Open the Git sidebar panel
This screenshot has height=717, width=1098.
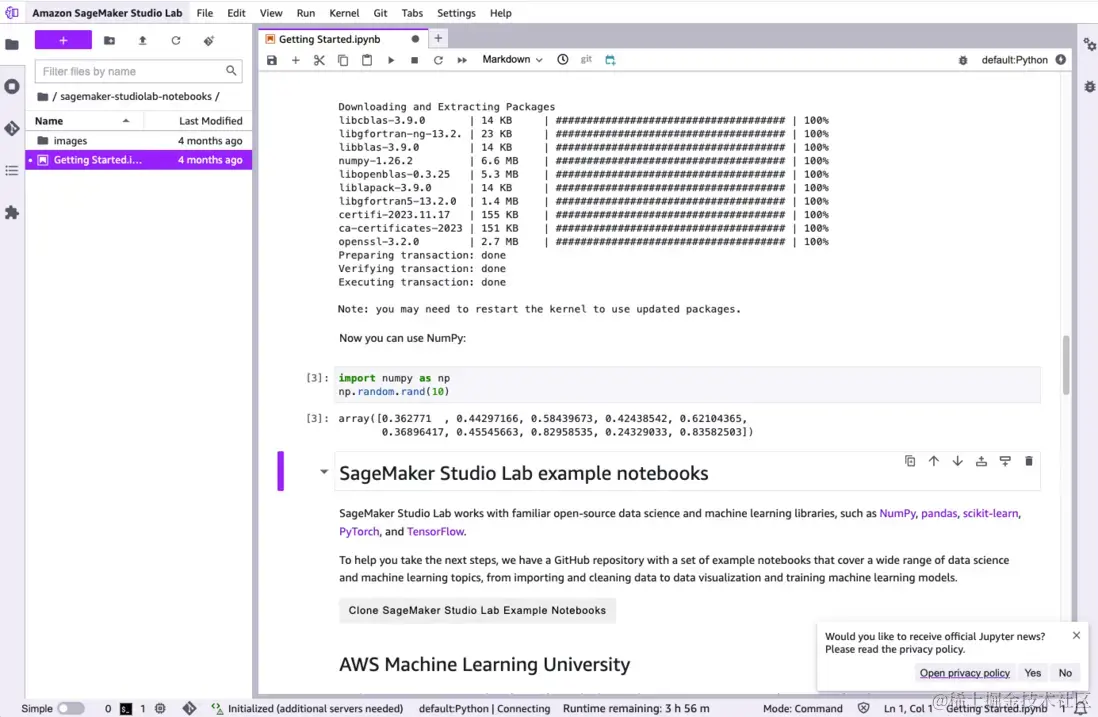(x=12, y=128)
